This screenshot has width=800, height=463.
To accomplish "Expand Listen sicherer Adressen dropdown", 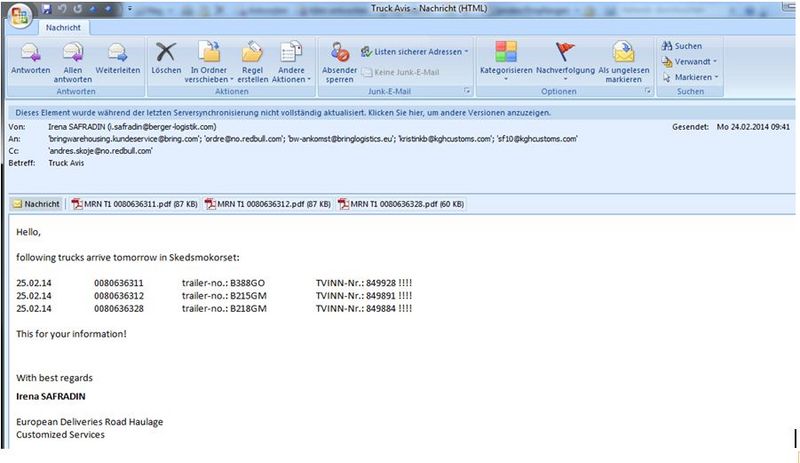I will coord(414,52).
